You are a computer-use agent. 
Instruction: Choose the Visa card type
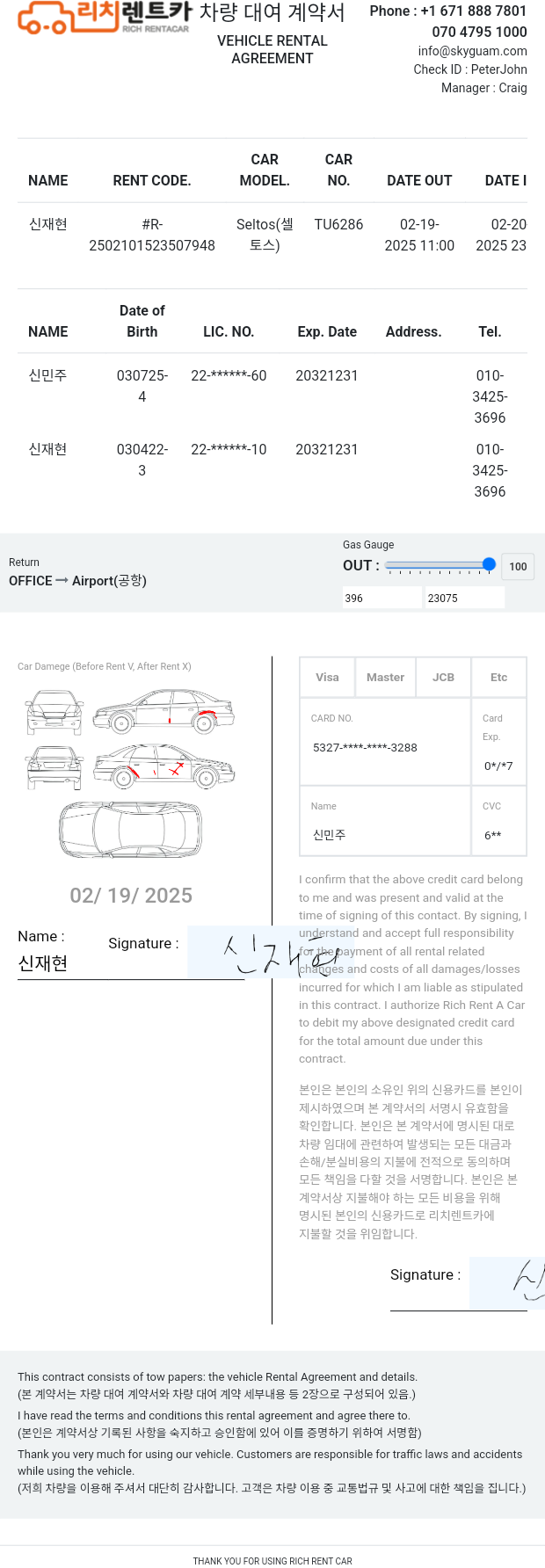coord(327,678)
